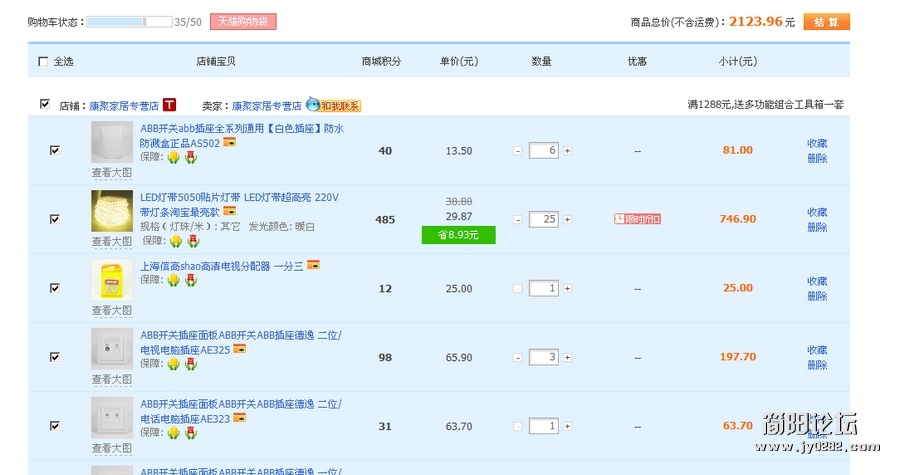Toggle the 全选 select-all checkbox
Viewport: 900px width, 475px height.
43,61
